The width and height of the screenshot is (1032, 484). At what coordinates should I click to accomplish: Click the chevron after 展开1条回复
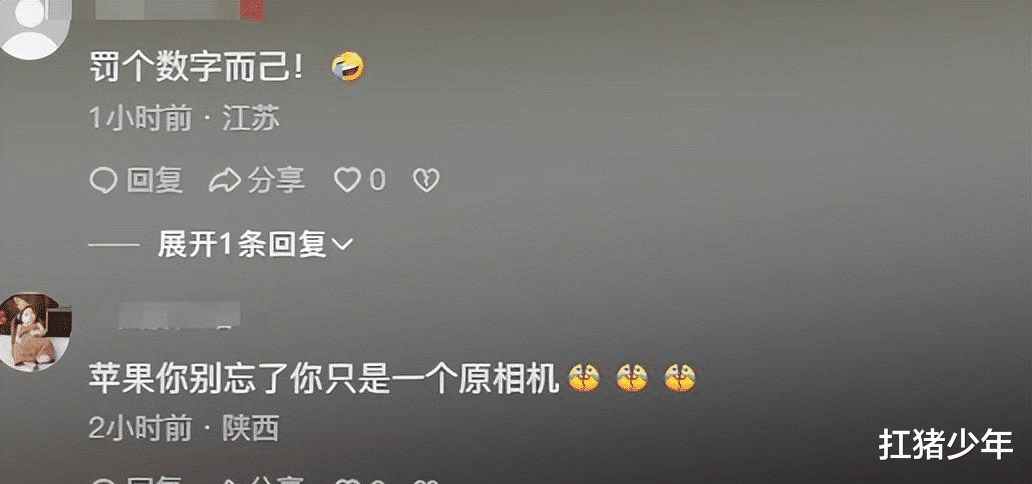pos(342,246)
